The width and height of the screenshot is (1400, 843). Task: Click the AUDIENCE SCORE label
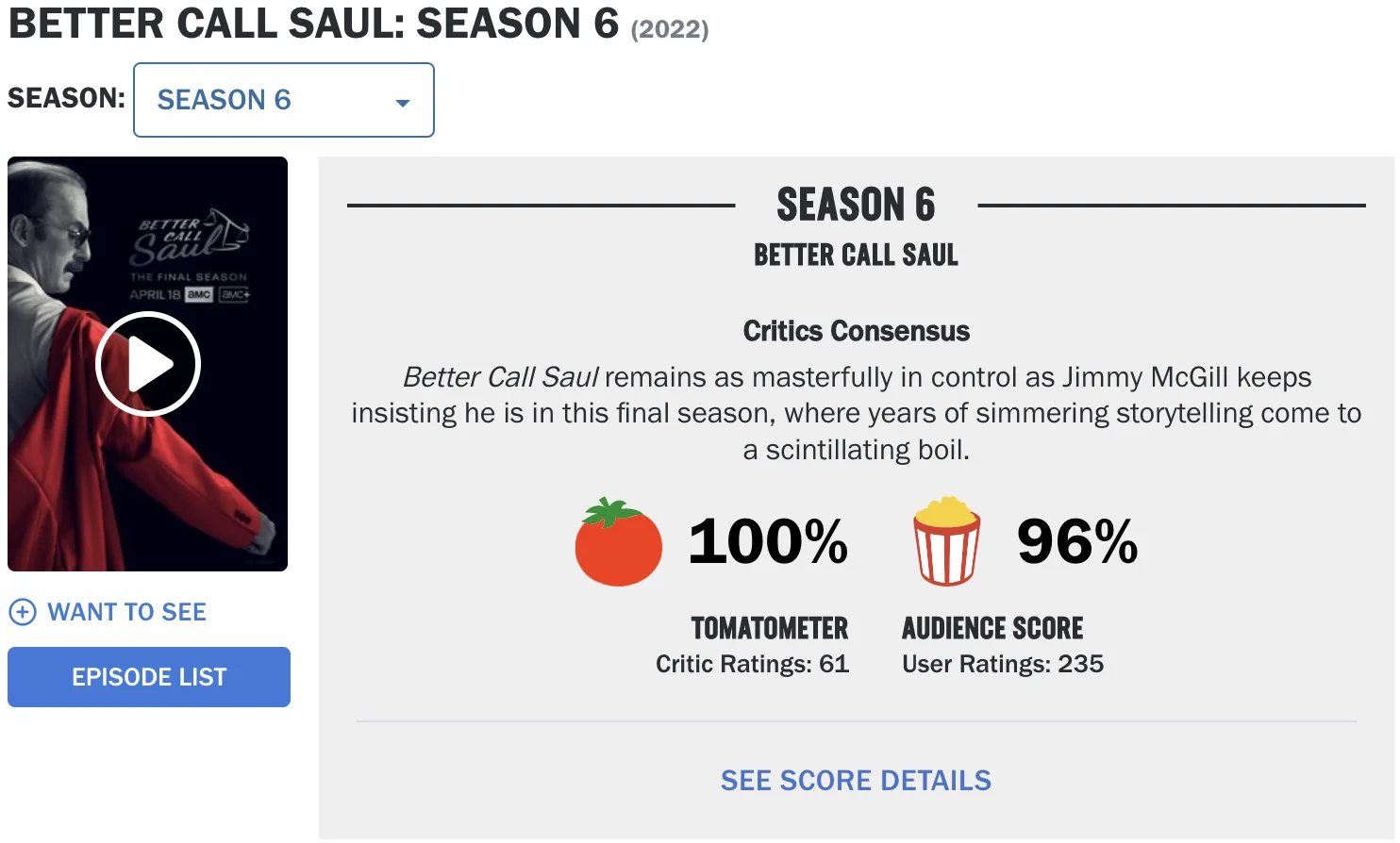(x=992, y=628)
